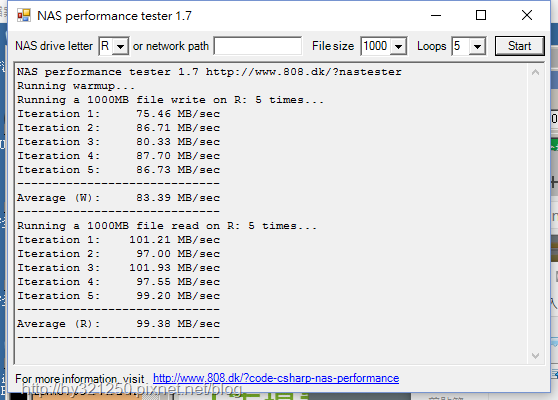This screenshot has width=558, height=400.
Task: Open the NAS drive letter dropdown
Action: 121,46
